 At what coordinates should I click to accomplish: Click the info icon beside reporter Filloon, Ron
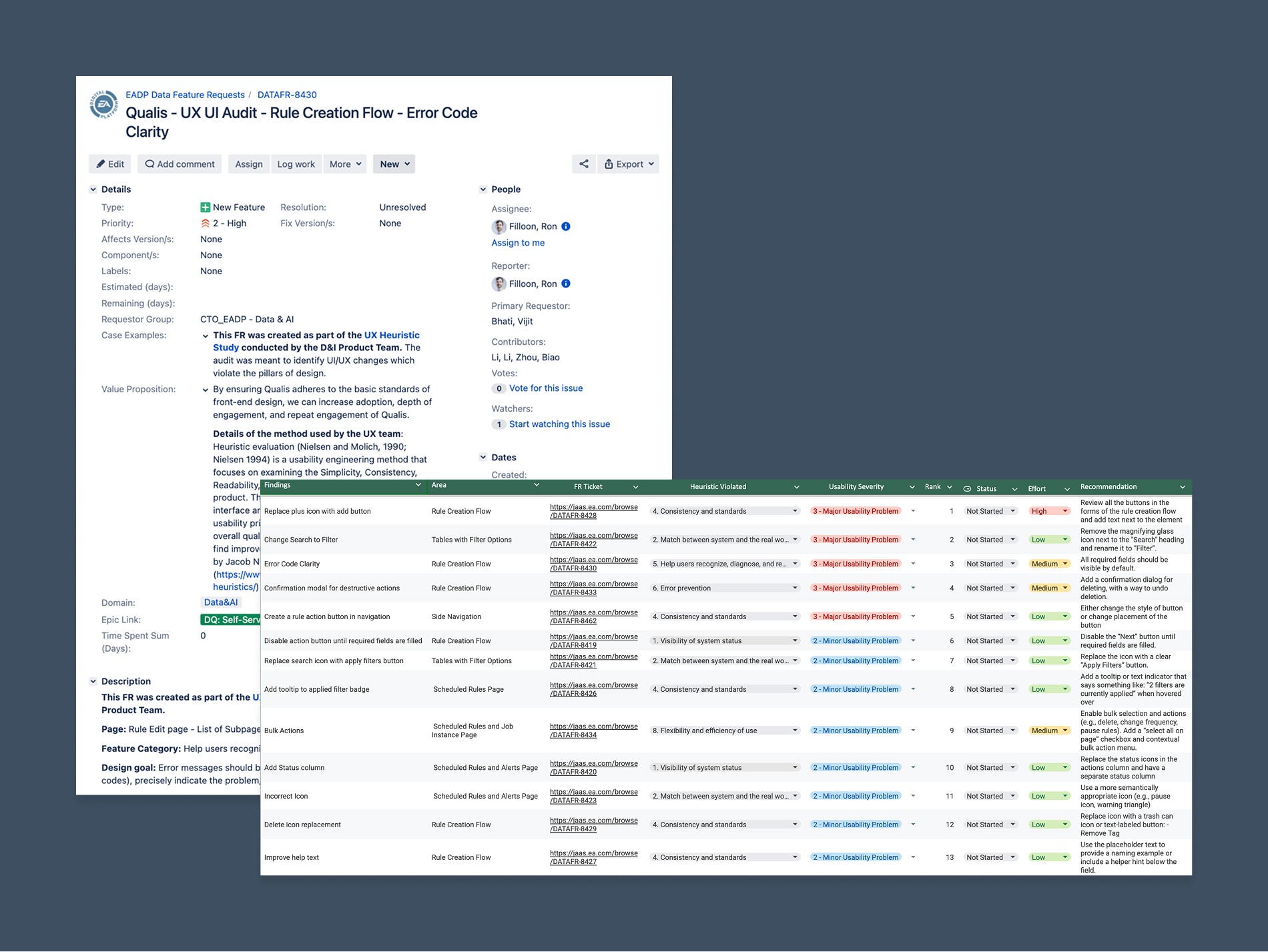pos(566,284)
